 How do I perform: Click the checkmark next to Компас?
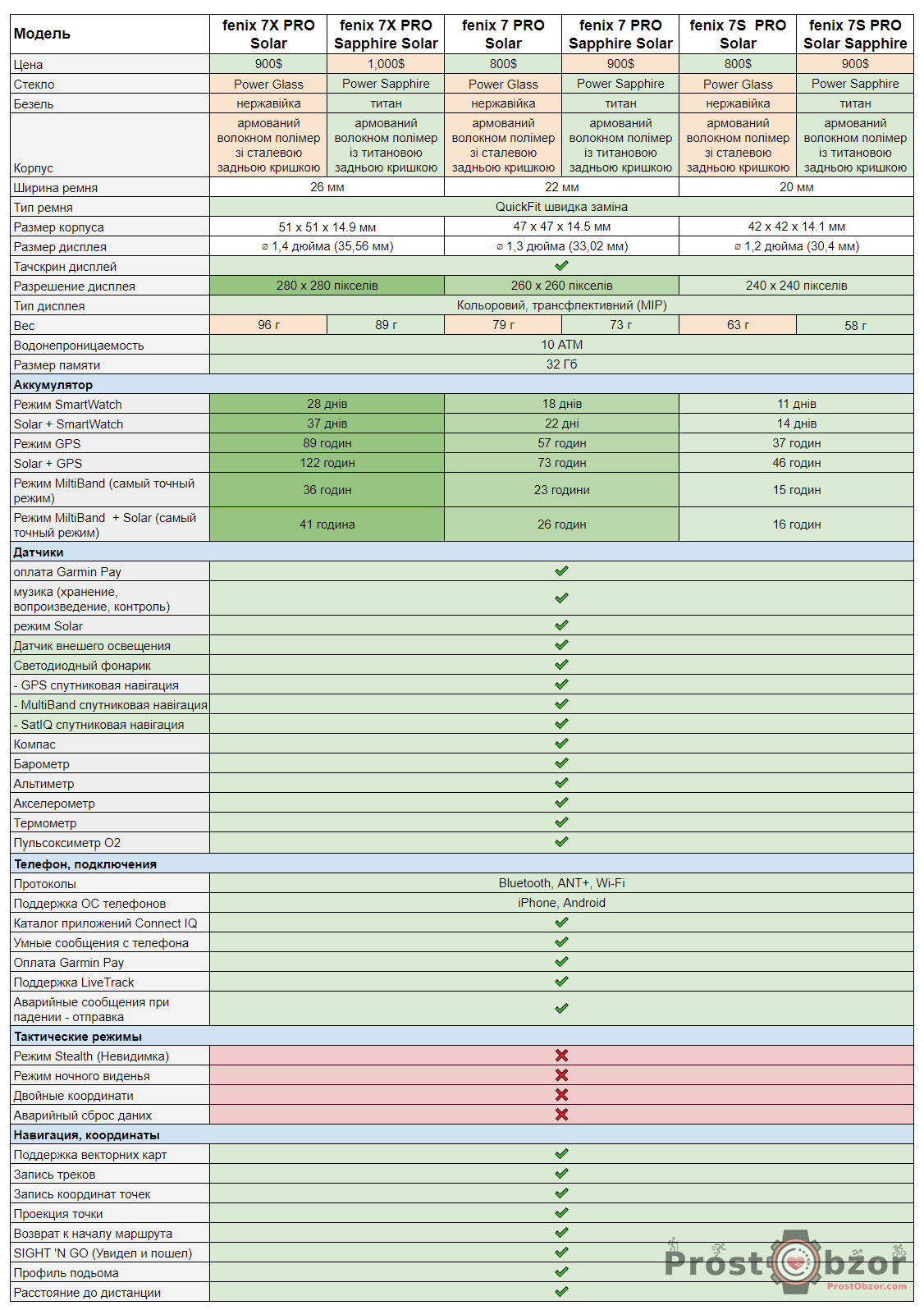click(x=561, y=744)
